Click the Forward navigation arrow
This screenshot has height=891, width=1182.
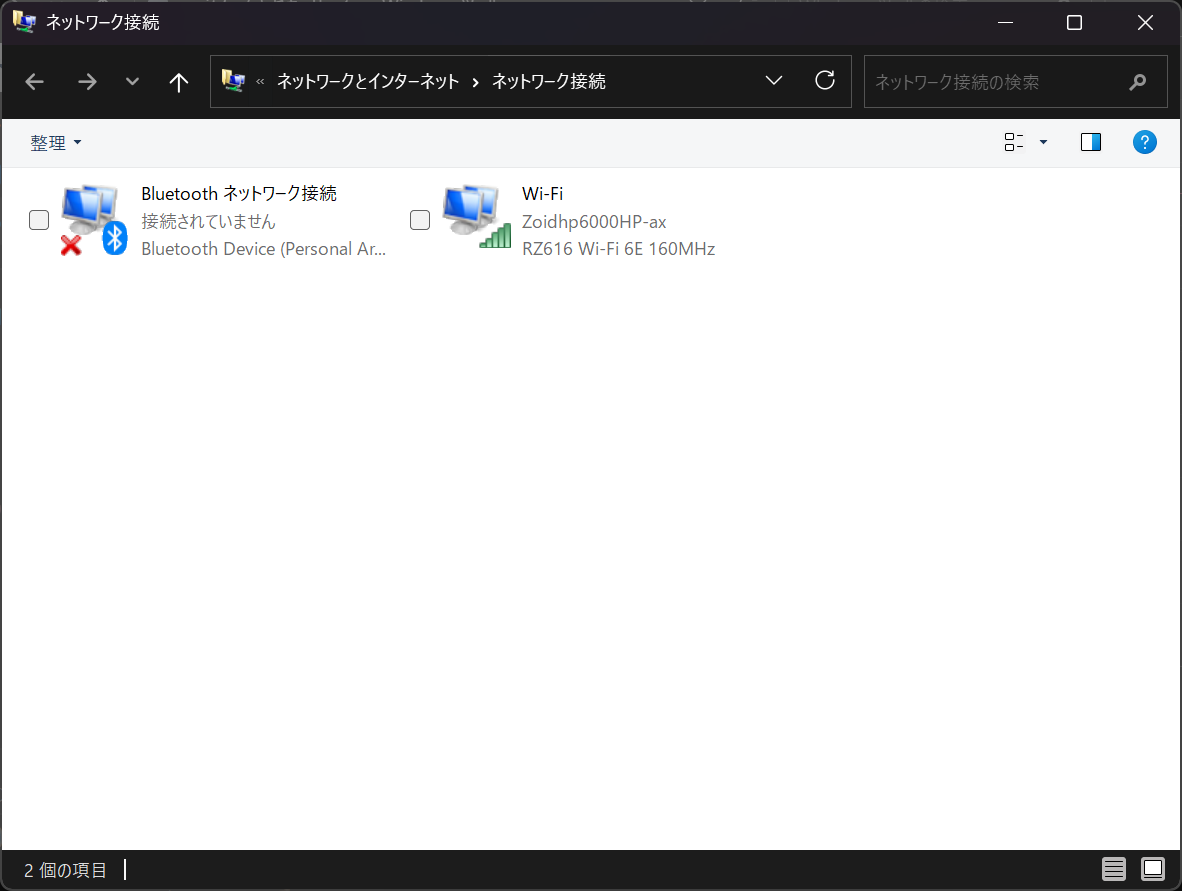click(88, 82)
